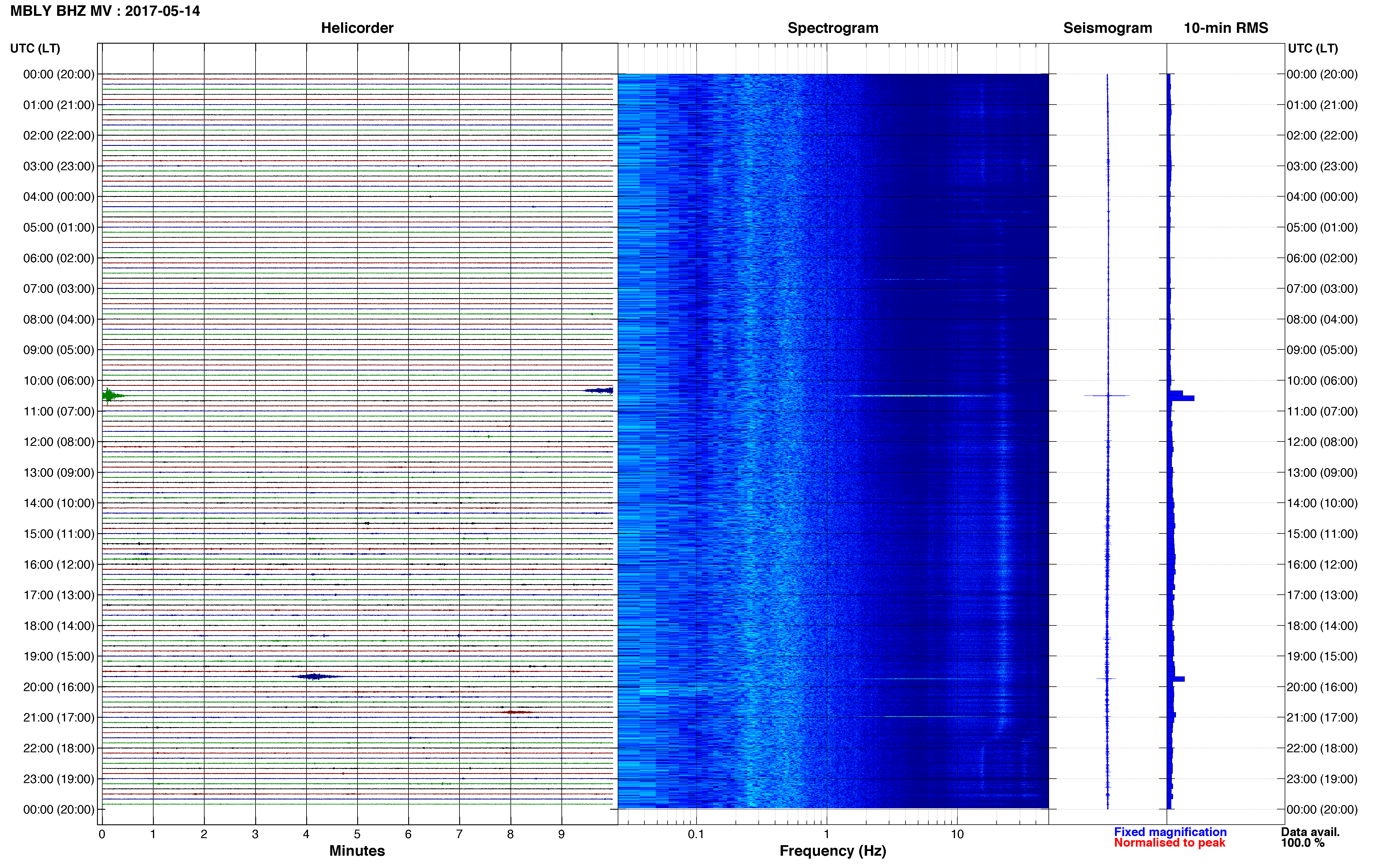Click the seismogram spike before 20:00

tap(1106, 678)
